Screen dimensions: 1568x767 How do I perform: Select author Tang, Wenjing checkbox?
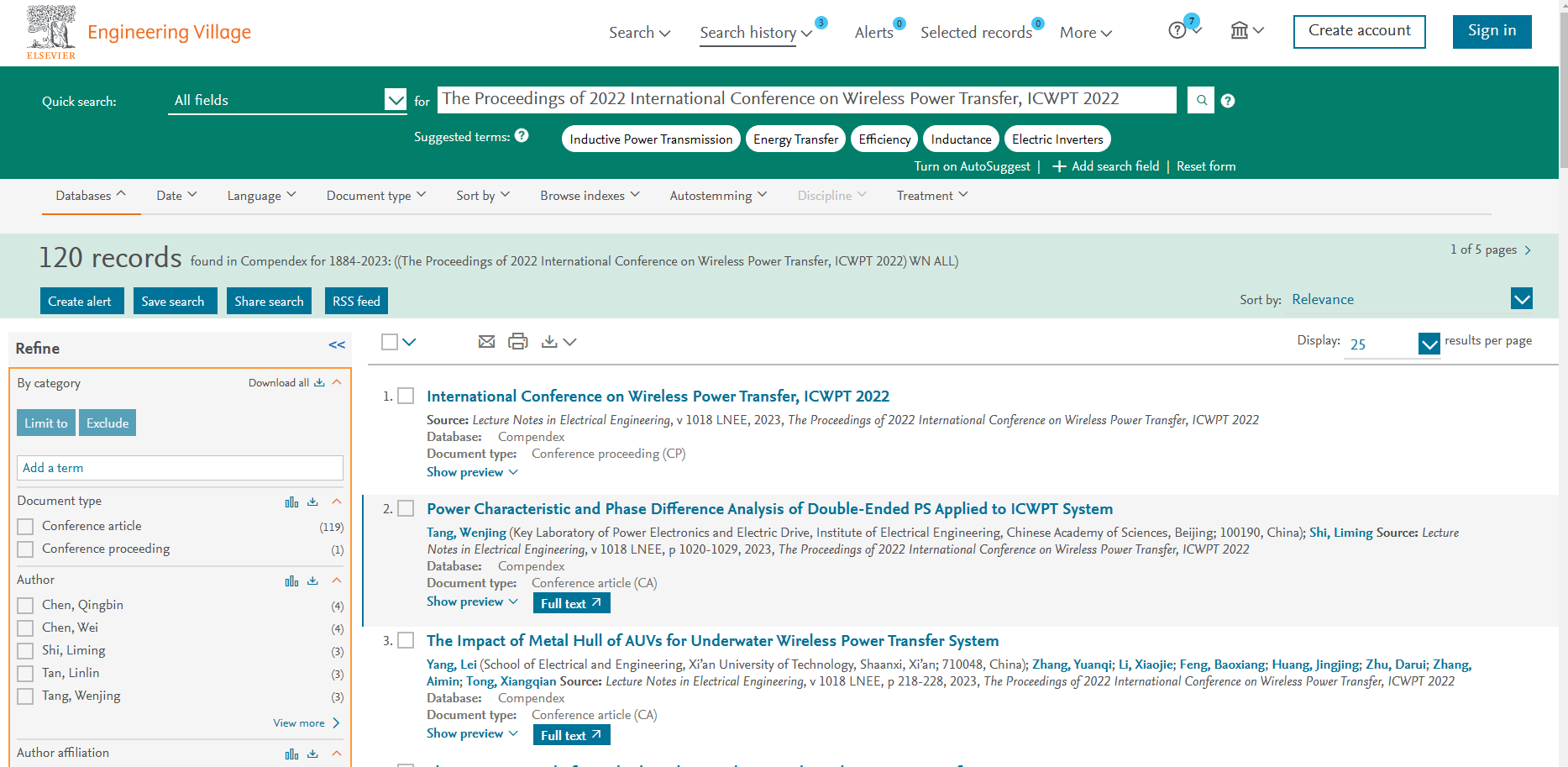25,696
